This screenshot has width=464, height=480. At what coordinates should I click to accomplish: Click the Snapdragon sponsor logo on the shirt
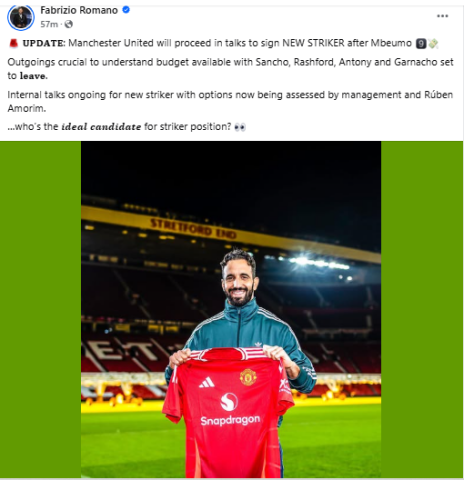click(230, 410)
